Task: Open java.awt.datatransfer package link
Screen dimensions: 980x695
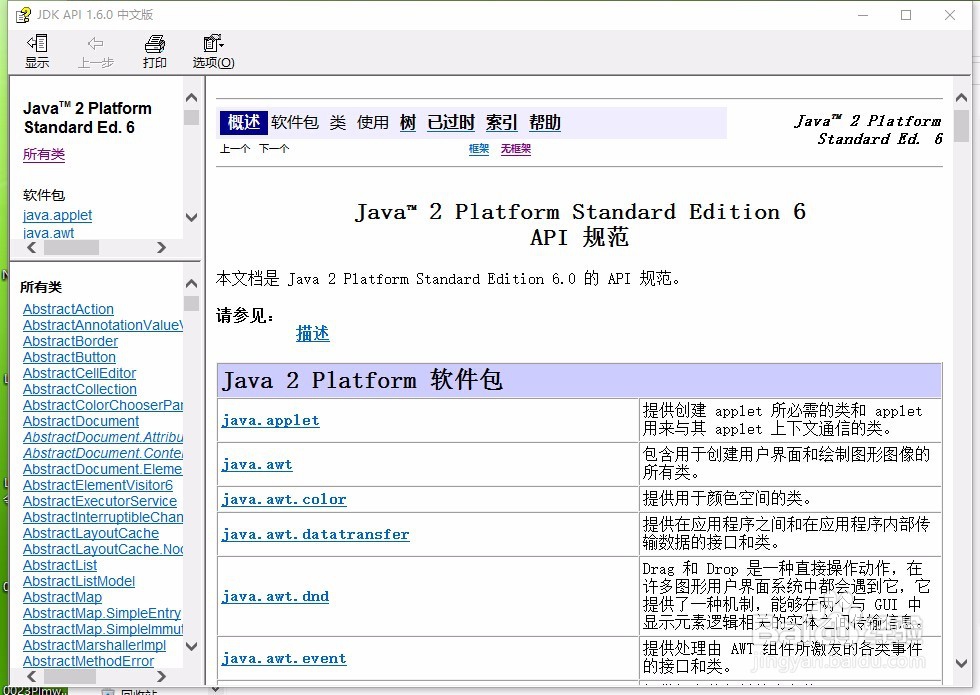Action: (316, 535)
